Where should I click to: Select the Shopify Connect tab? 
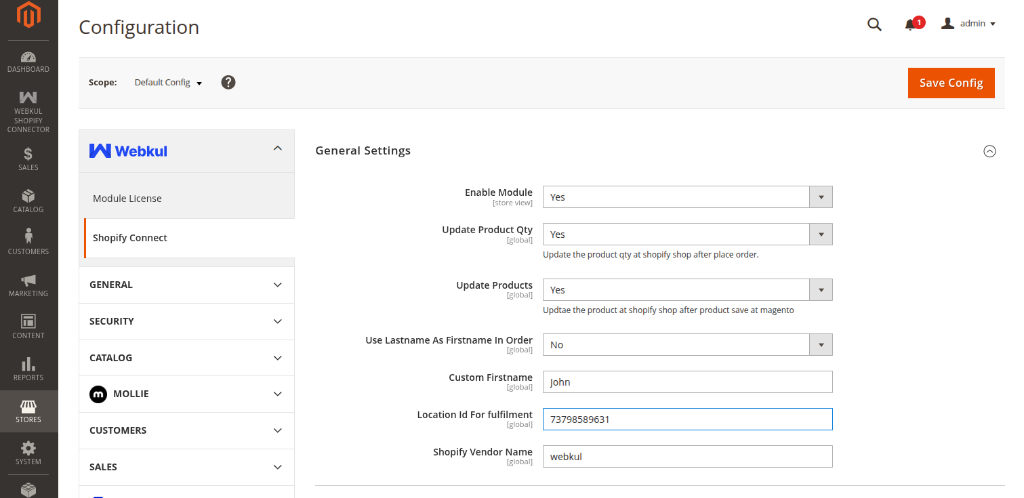pos(189,238)
